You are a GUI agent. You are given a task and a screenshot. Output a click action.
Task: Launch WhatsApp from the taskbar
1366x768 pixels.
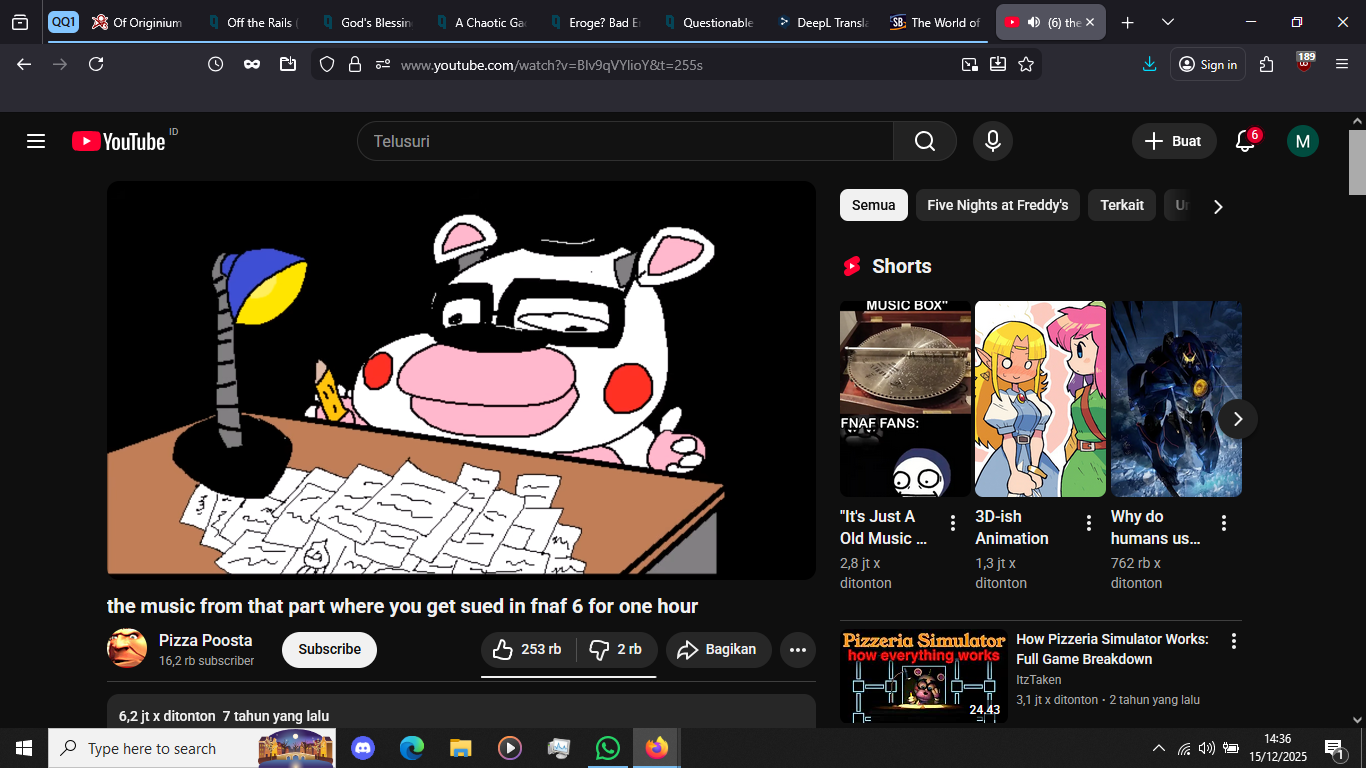coord(607,748)
